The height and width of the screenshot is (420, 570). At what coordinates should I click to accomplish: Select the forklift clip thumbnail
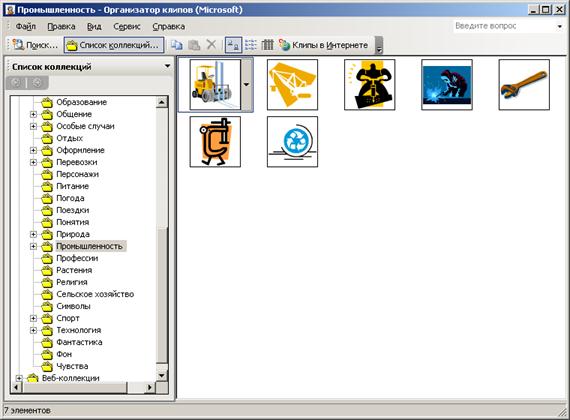pyautogui.click(x=215, y=85)
